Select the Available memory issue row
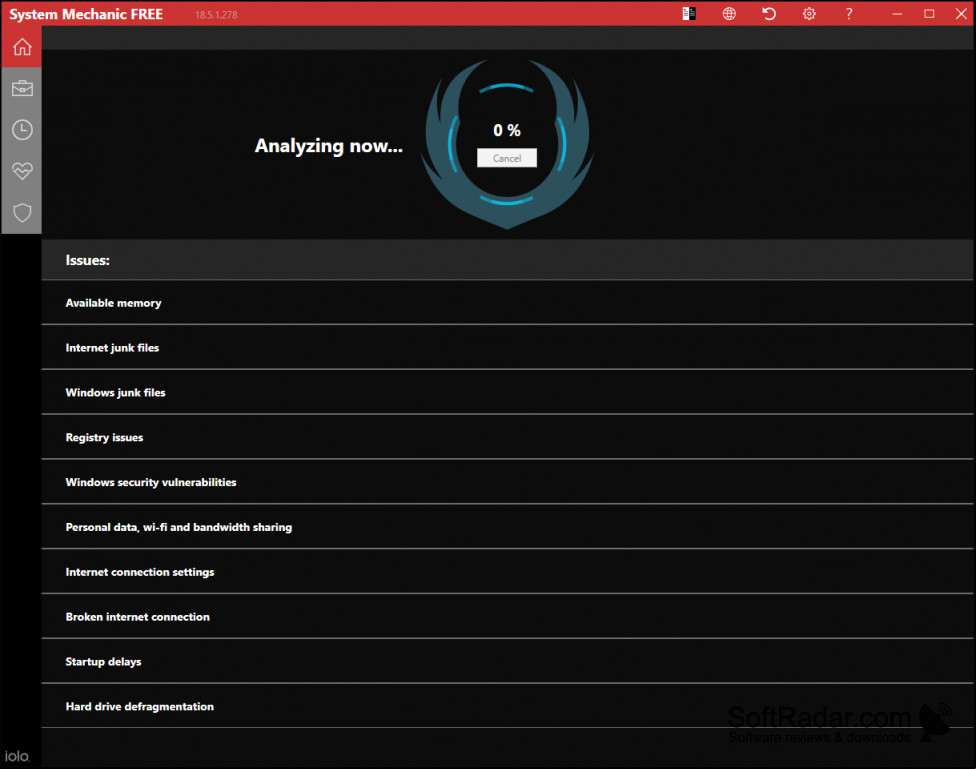 [x=507, y=303]
